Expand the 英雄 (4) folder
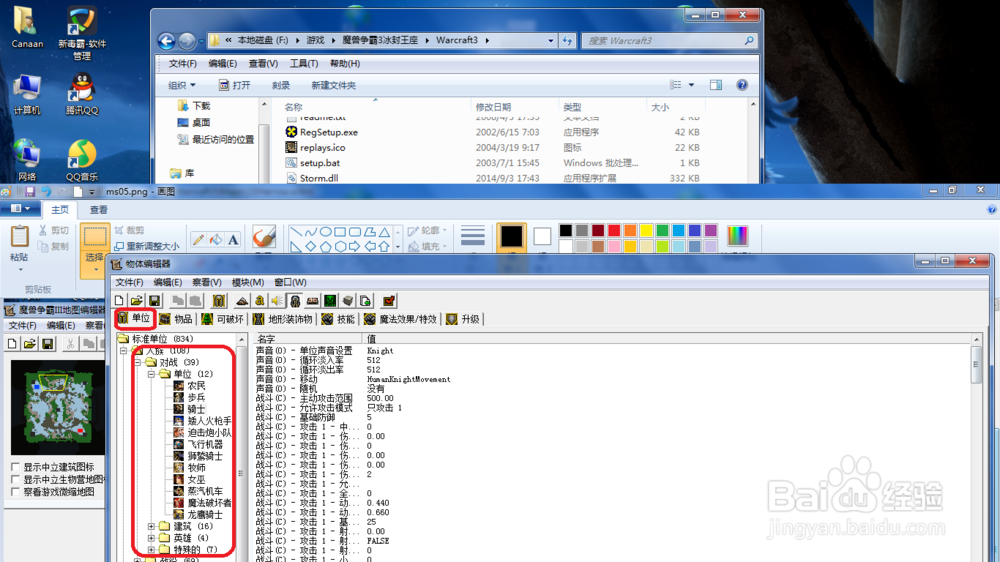Screen dimensions: 1000x562 click(x=151, y=538)
